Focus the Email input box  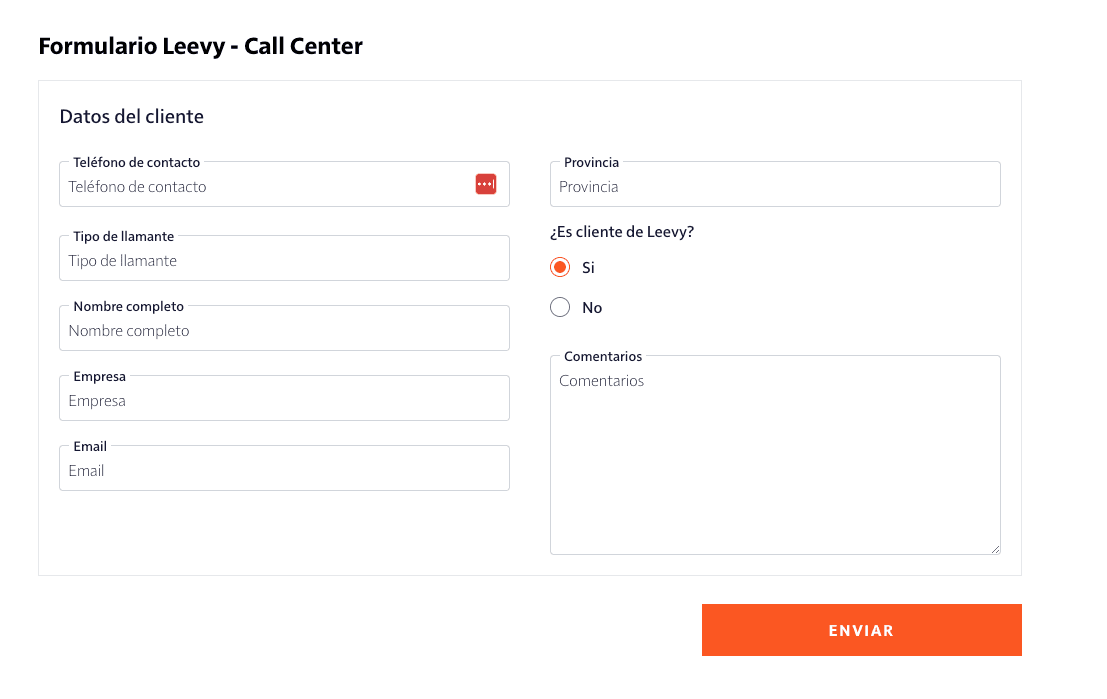284,471
